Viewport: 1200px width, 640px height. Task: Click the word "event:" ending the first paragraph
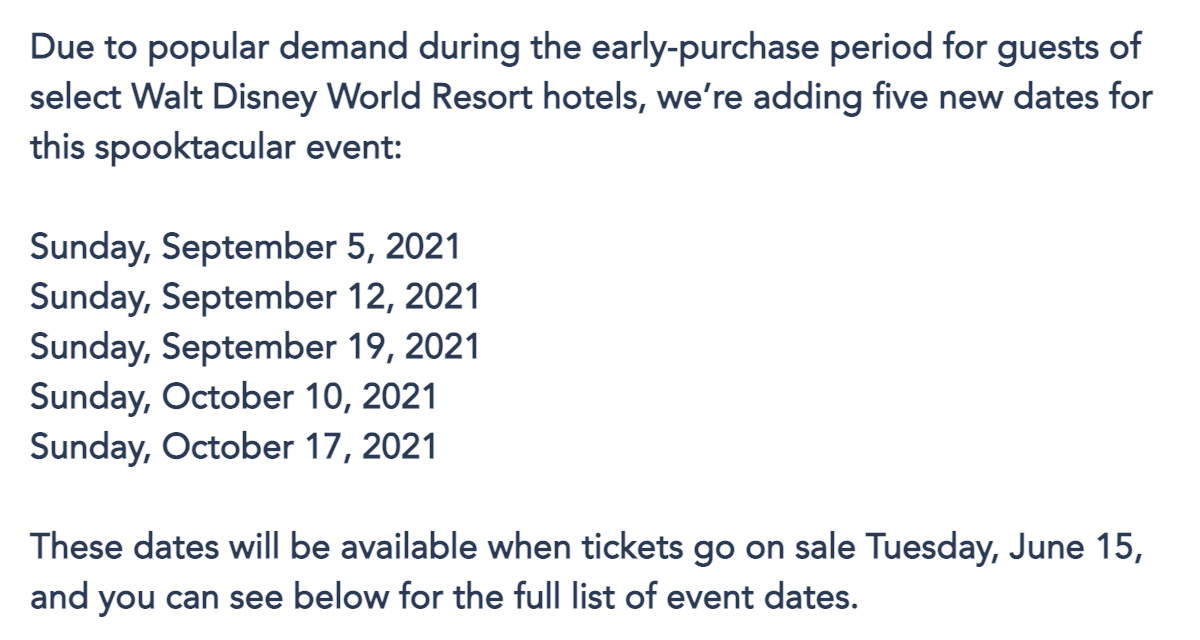click(344, 149)
